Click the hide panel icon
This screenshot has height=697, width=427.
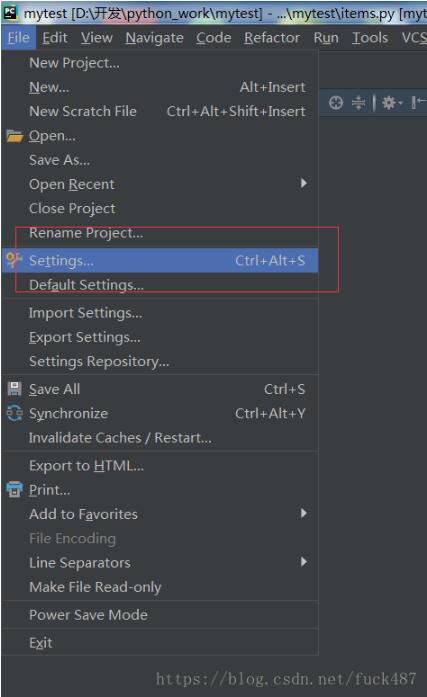[418, 103]
